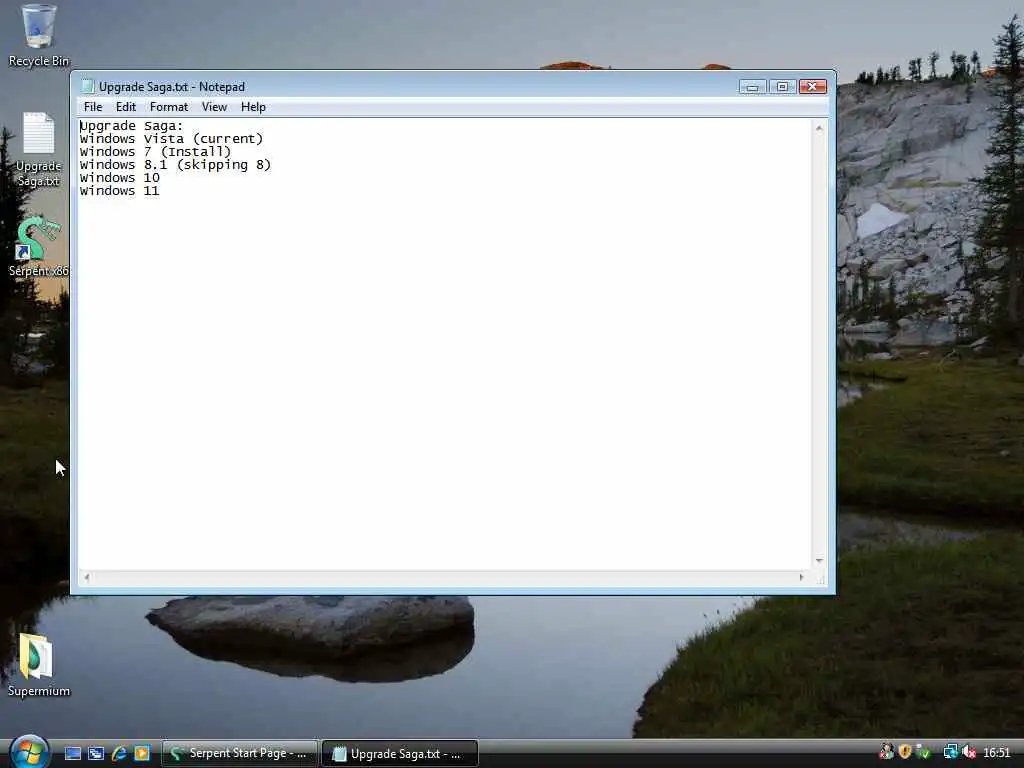
Task: Open the Recycle Bin desktop icon
Action: tap(38, 35)
